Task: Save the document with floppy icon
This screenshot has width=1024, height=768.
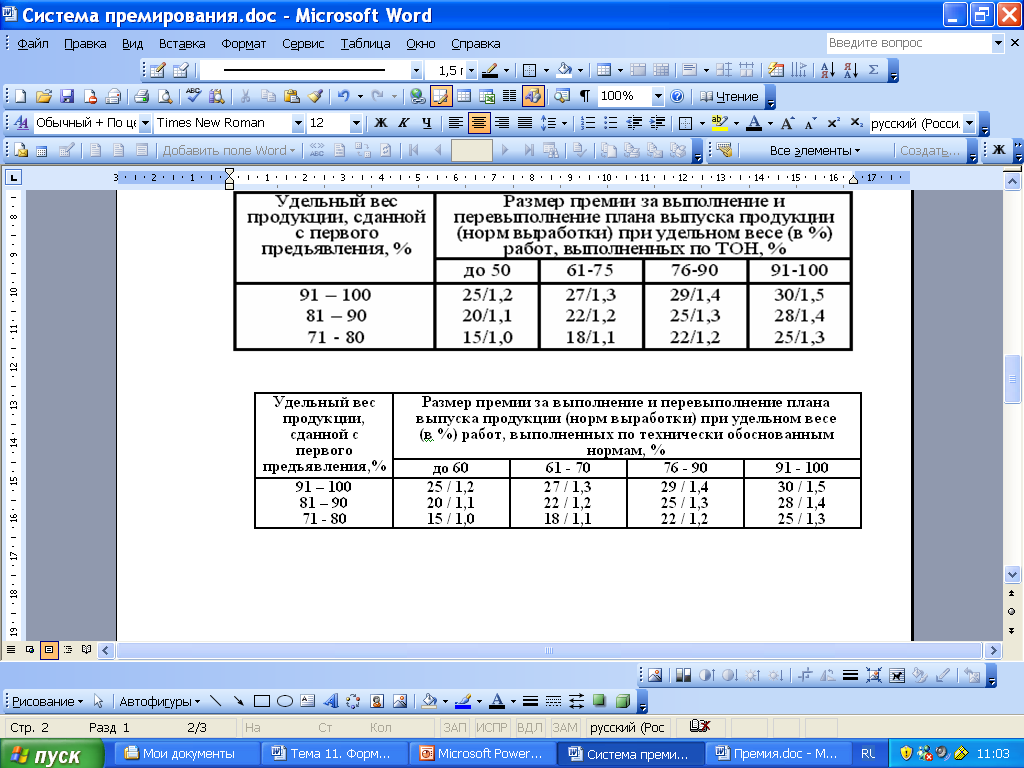Action: (x=67, y=97)
